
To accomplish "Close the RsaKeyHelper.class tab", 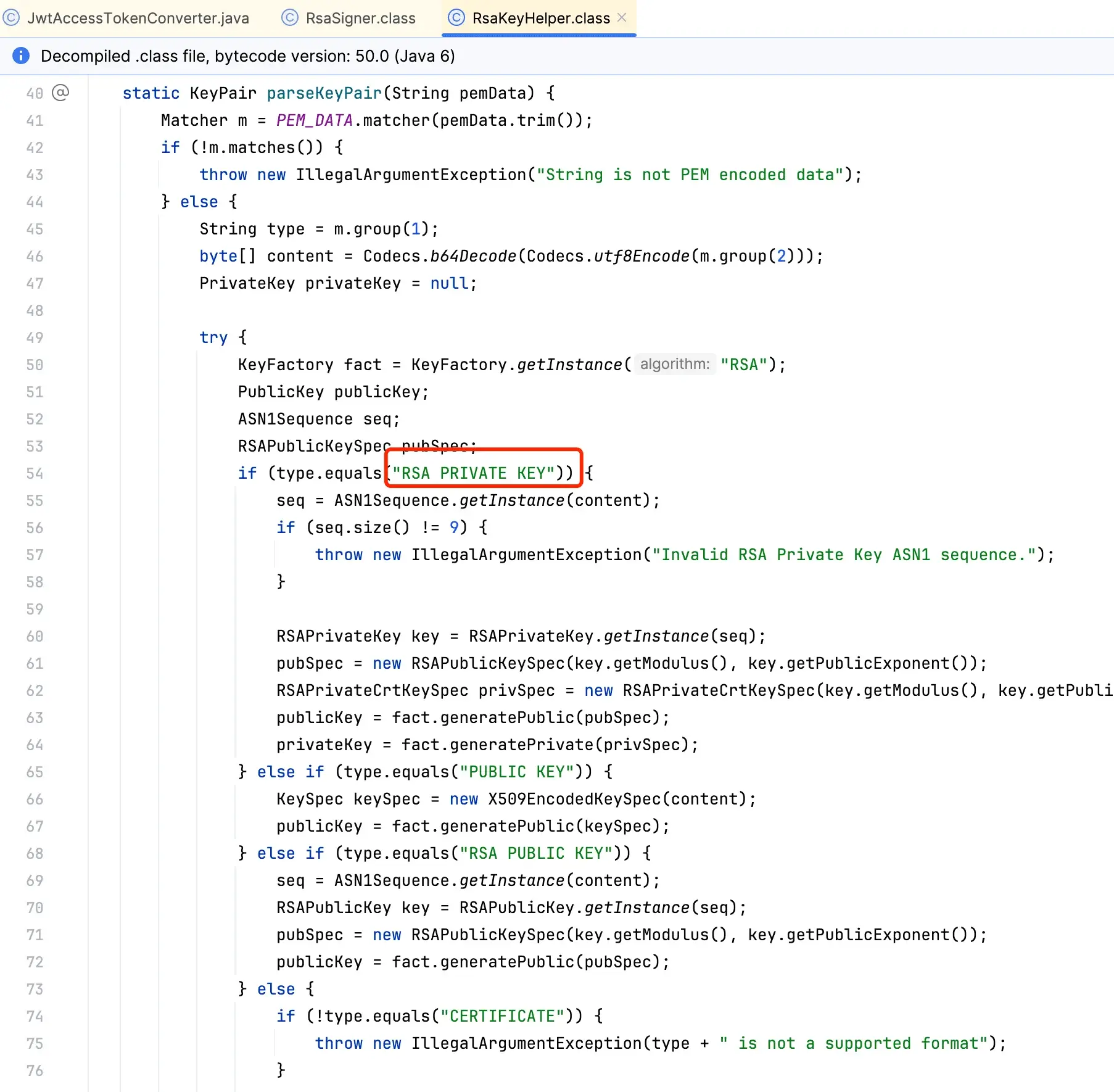I will [x=622, y=17].
